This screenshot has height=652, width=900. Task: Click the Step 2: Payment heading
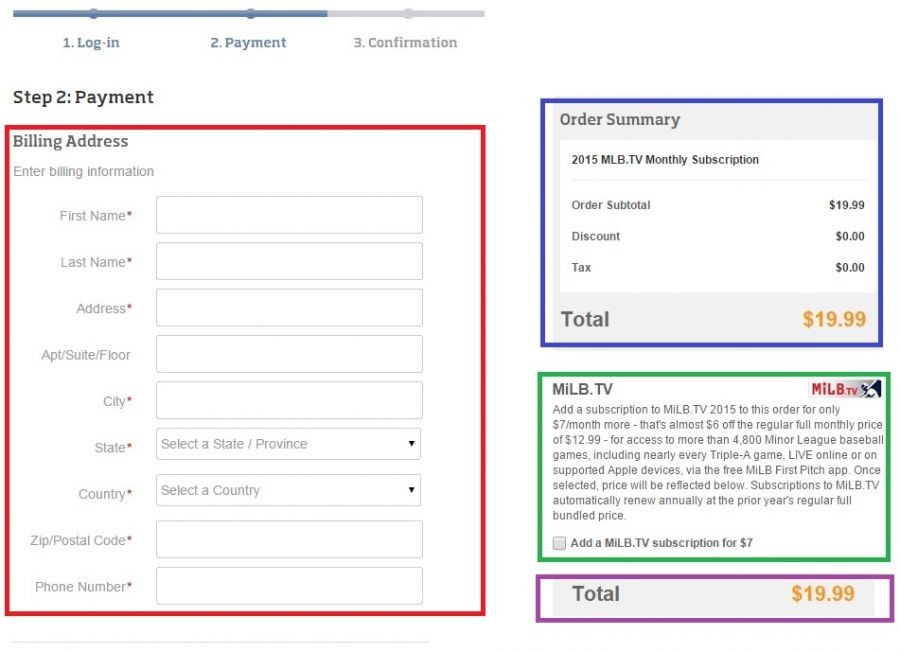pos(83,97)
